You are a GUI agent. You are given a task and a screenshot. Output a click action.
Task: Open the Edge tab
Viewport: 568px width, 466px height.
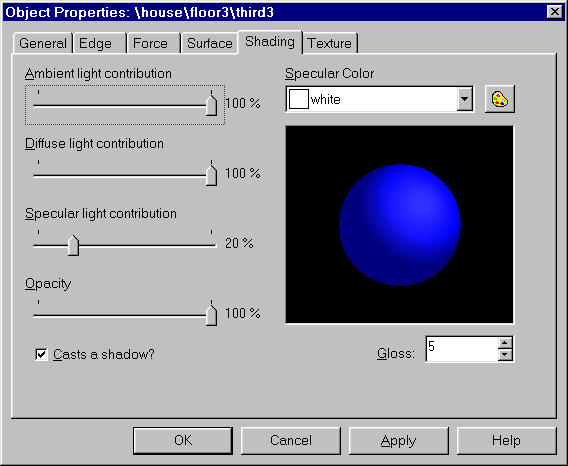coord(96,43)
